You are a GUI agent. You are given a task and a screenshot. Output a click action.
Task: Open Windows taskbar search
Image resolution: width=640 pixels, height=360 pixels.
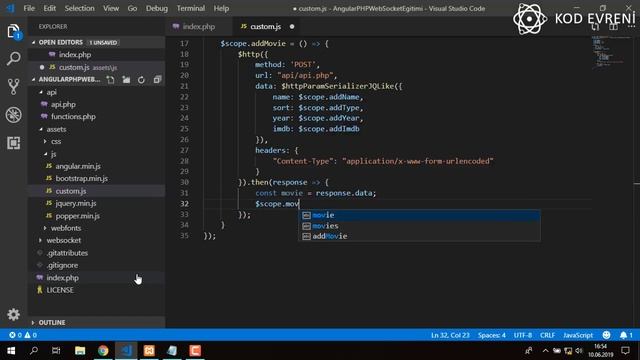point(34,351)
